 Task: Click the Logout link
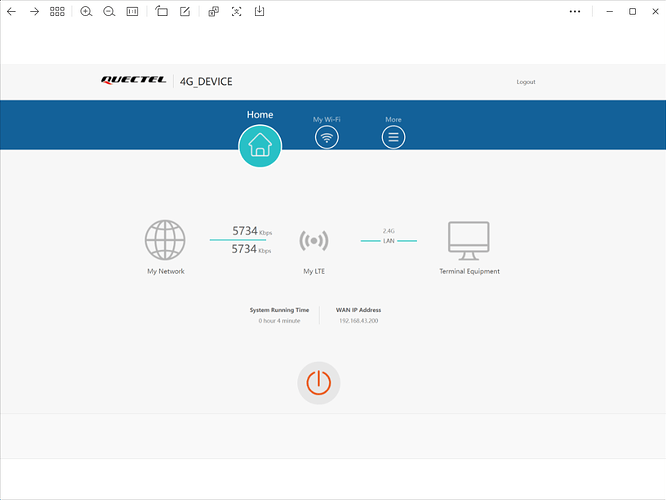[x=525, y=82]
